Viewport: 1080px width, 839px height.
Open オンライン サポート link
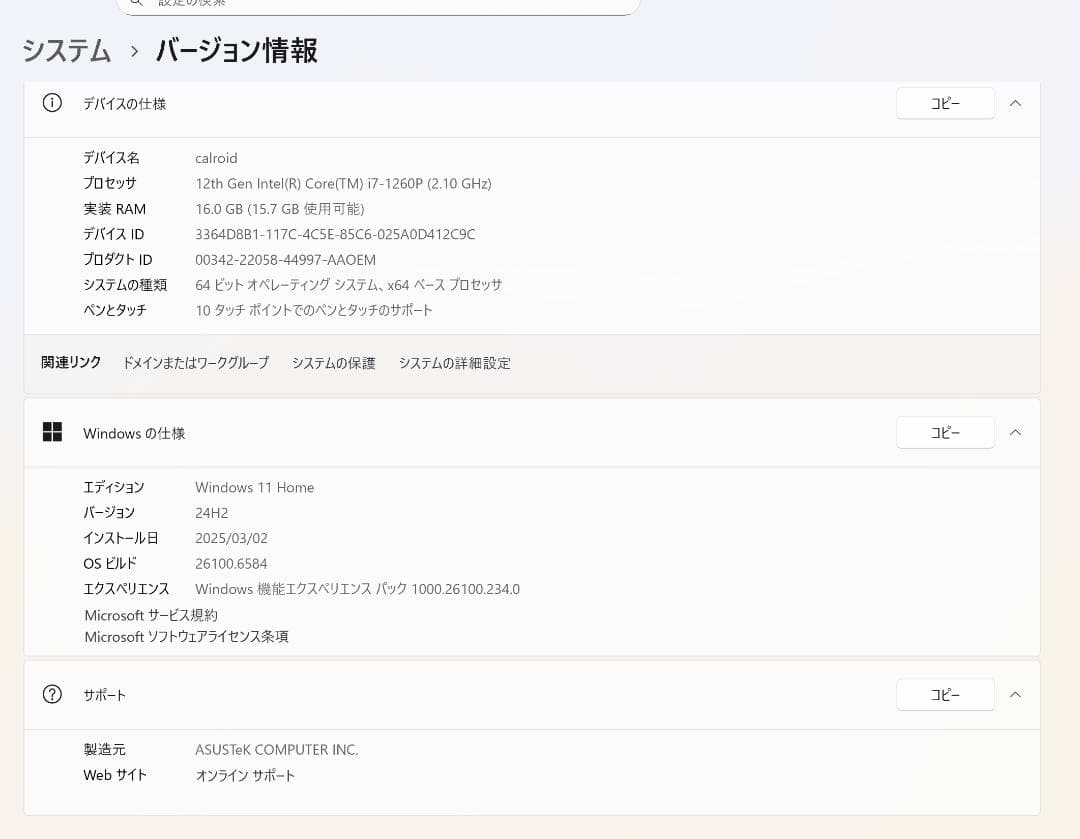(x=245, y=775)
